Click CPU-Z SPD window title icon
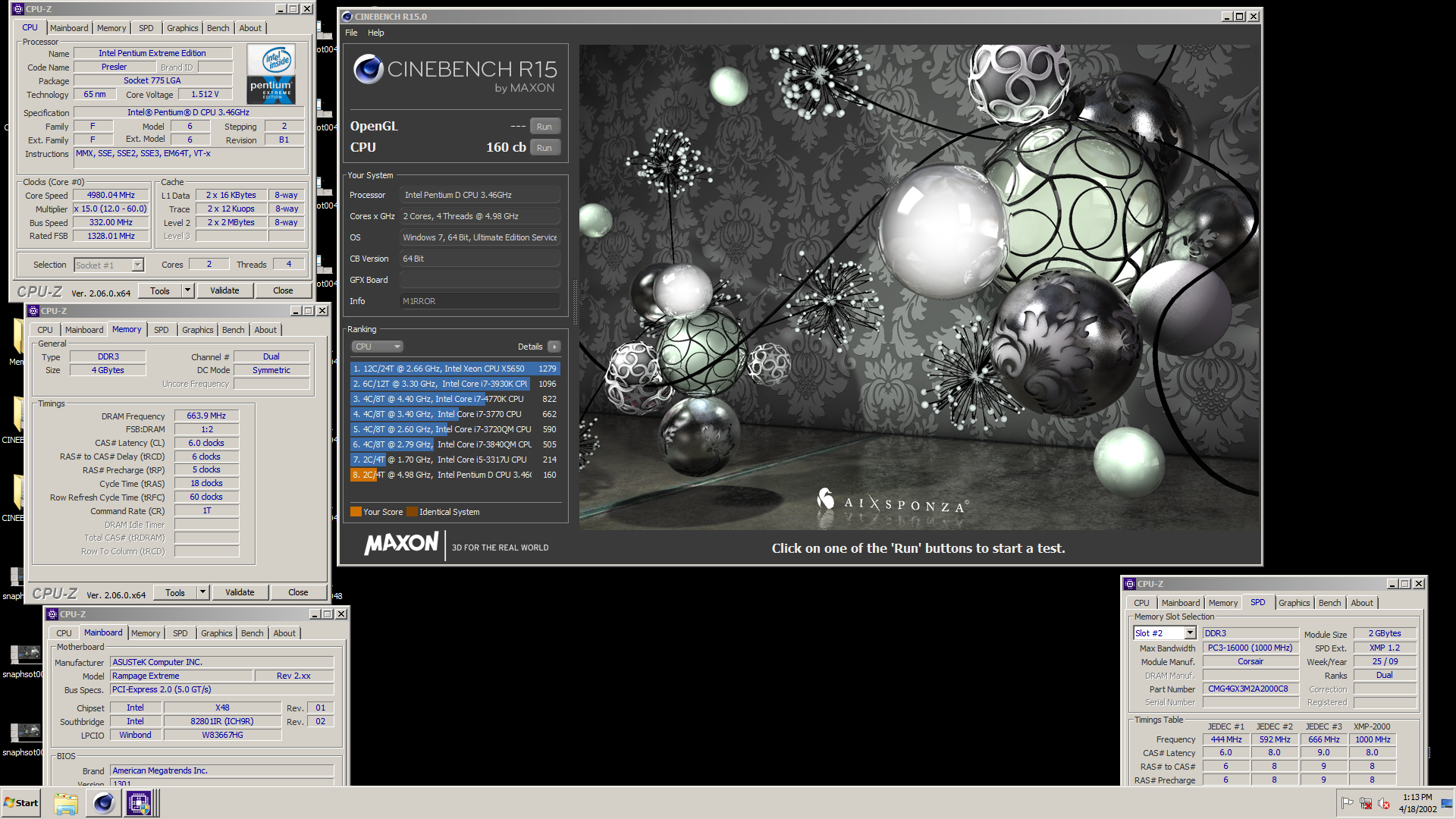 pos(1130,584)
